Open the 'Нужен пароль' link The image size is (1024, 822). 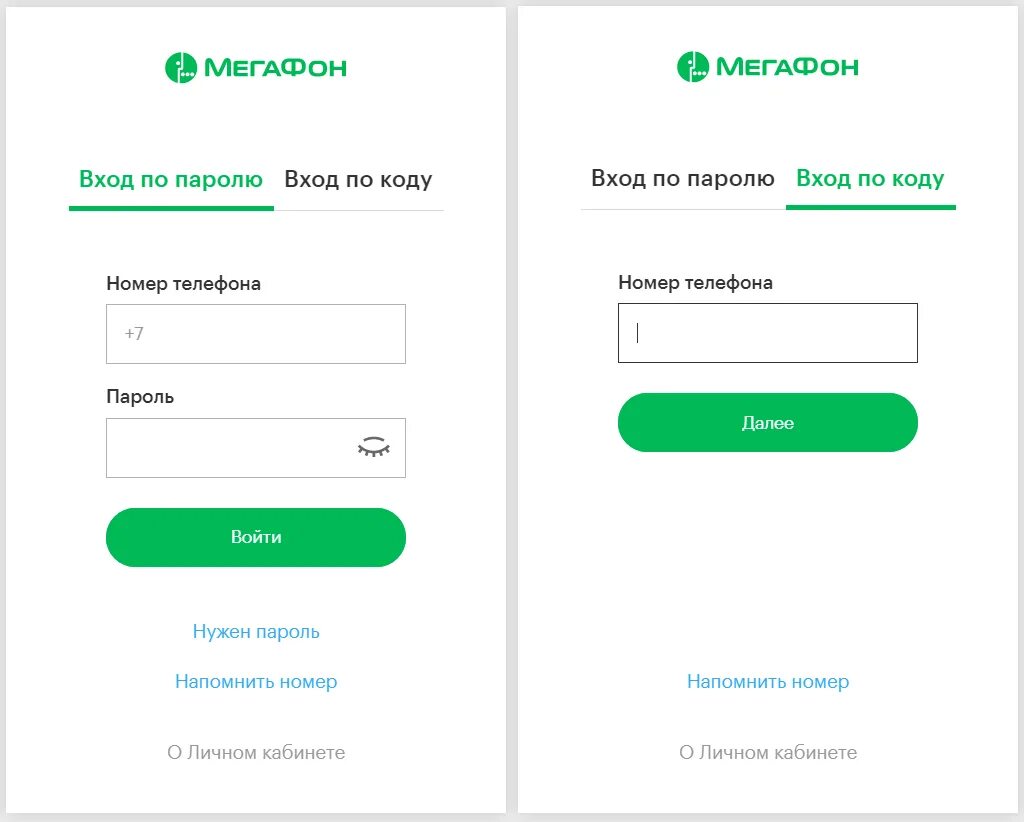(256, 631)
